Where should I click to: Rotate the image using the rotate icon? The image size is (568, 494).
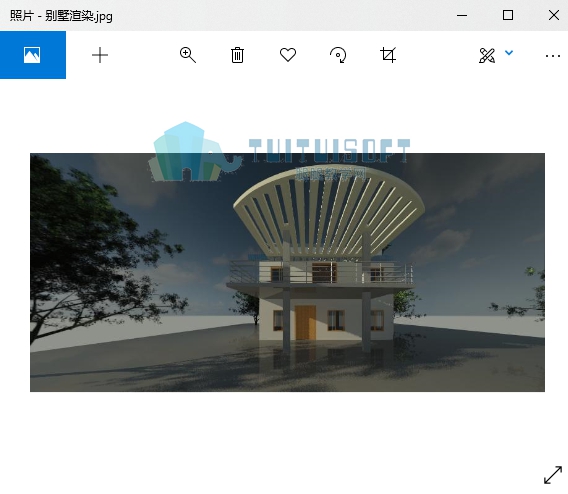(338, 55)
